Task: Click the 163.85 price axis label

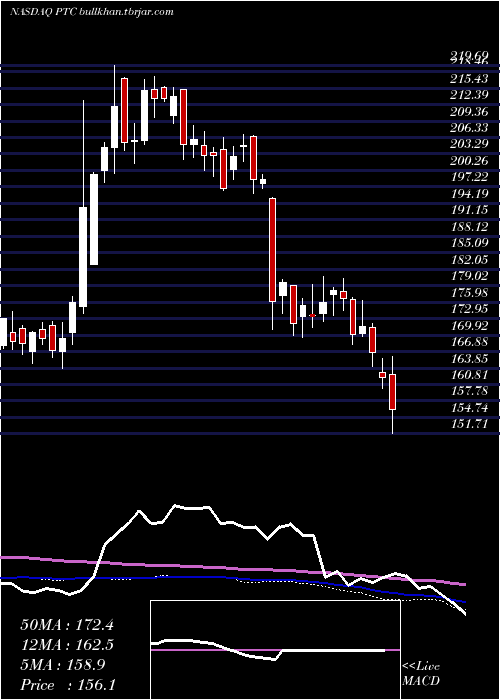Action: (469, 359)
